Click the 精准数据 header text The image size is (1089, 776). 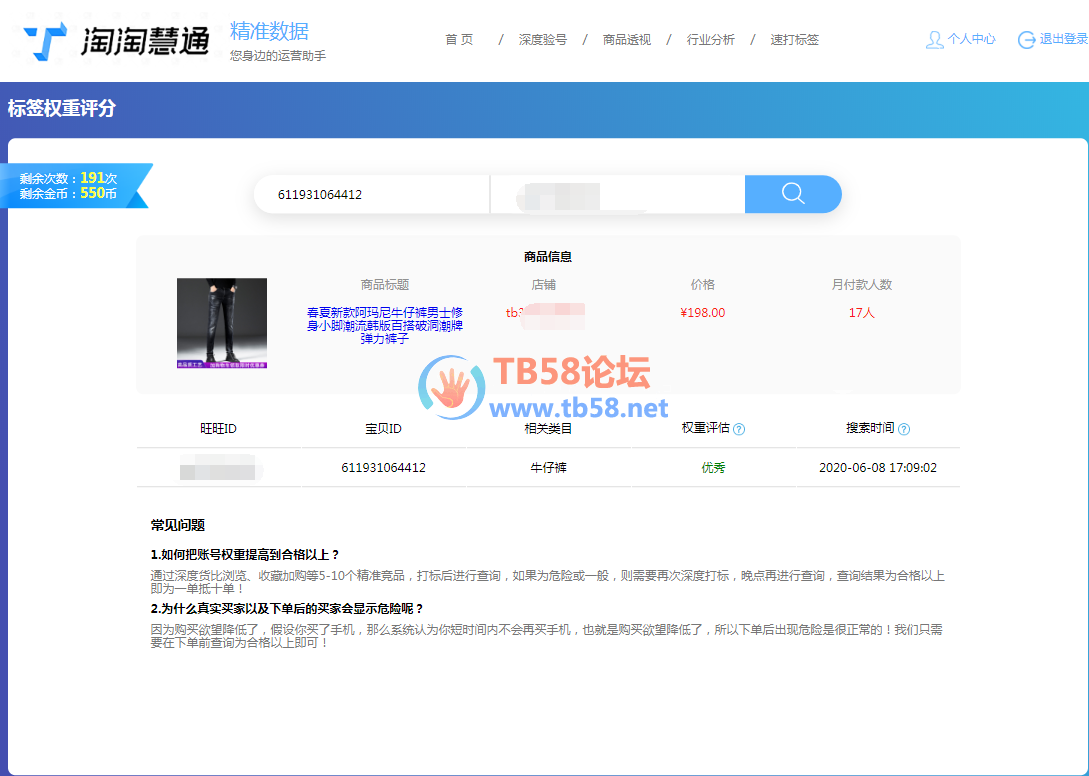pos(269,31)
